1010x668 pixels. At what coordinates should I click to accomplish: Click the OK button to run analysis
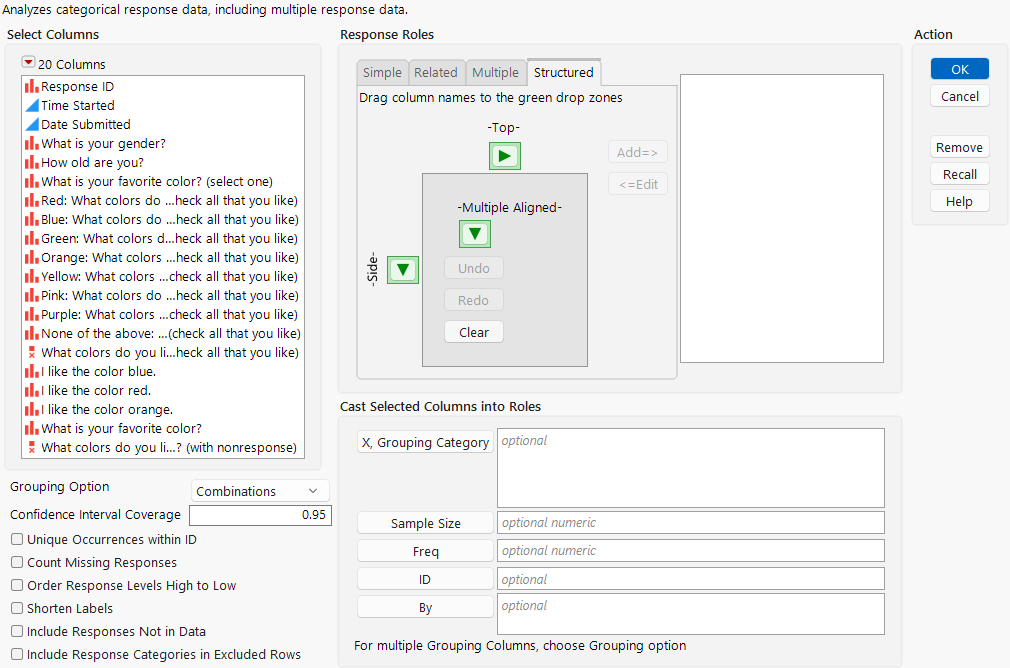click(x=958, y=68)
